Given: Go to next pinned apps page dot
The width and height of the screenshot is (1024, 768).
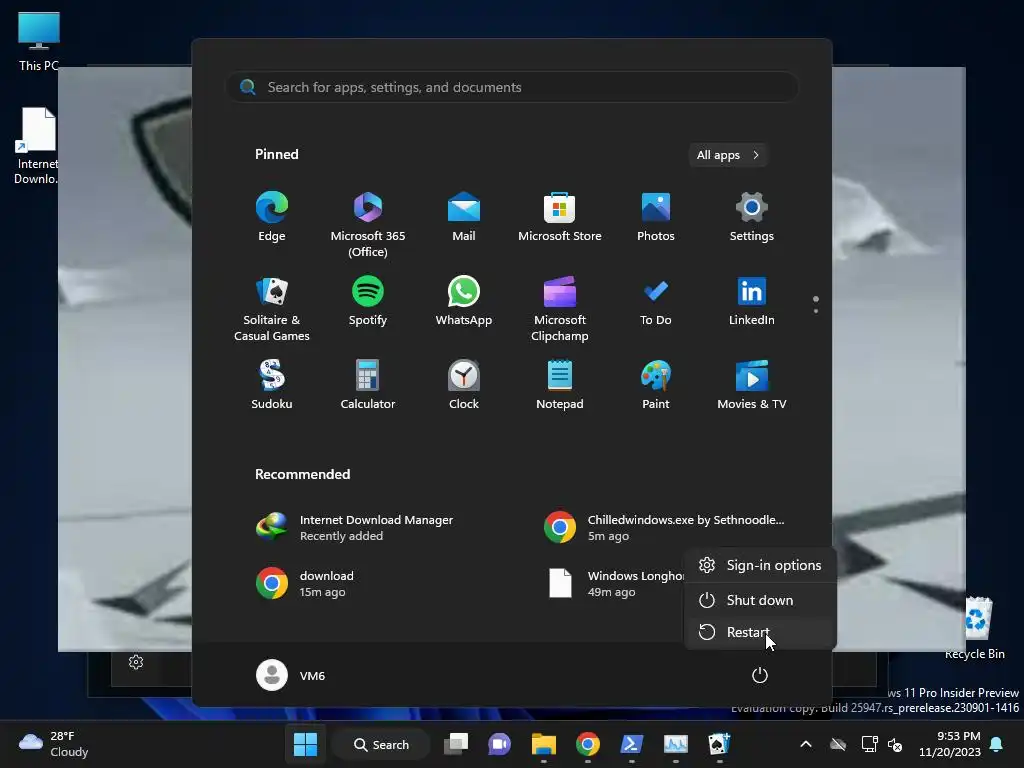Looking at the screenshot, I should pyautogui.click(x=816, y=311).
